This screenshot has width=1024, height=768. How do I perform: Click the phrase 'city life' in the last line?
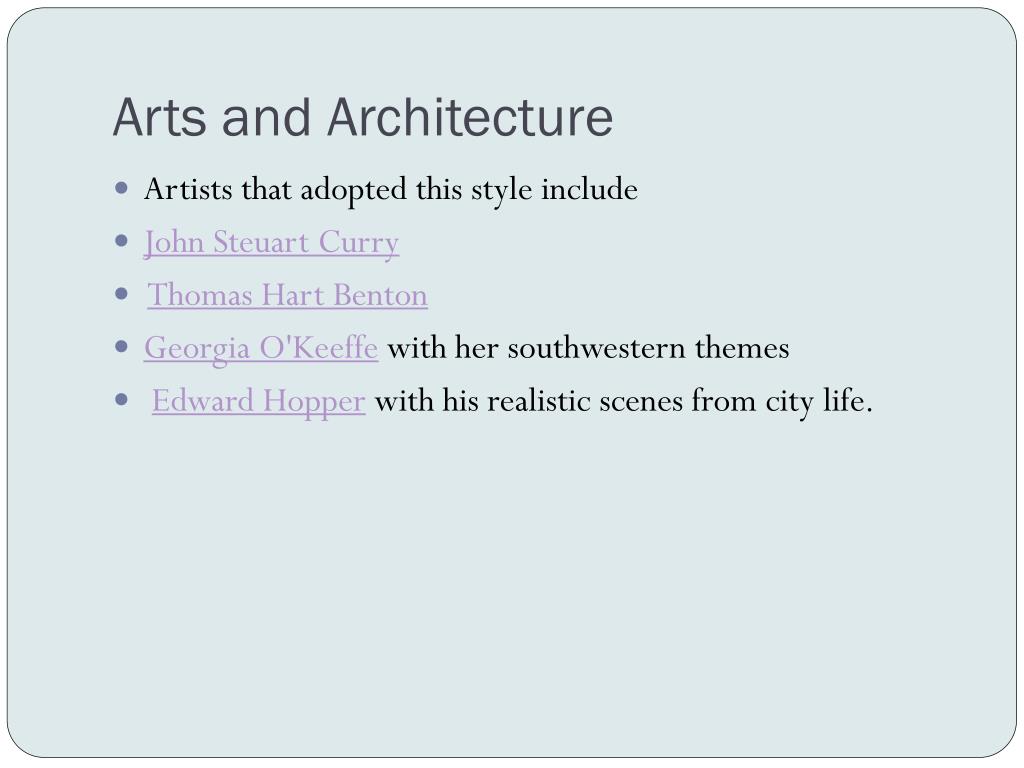tap(814, 401)
